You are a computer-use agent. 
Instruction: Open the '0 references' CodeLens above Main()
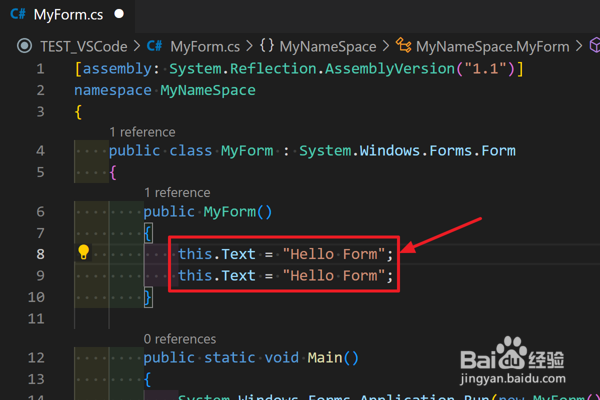[x=180, y=340]
